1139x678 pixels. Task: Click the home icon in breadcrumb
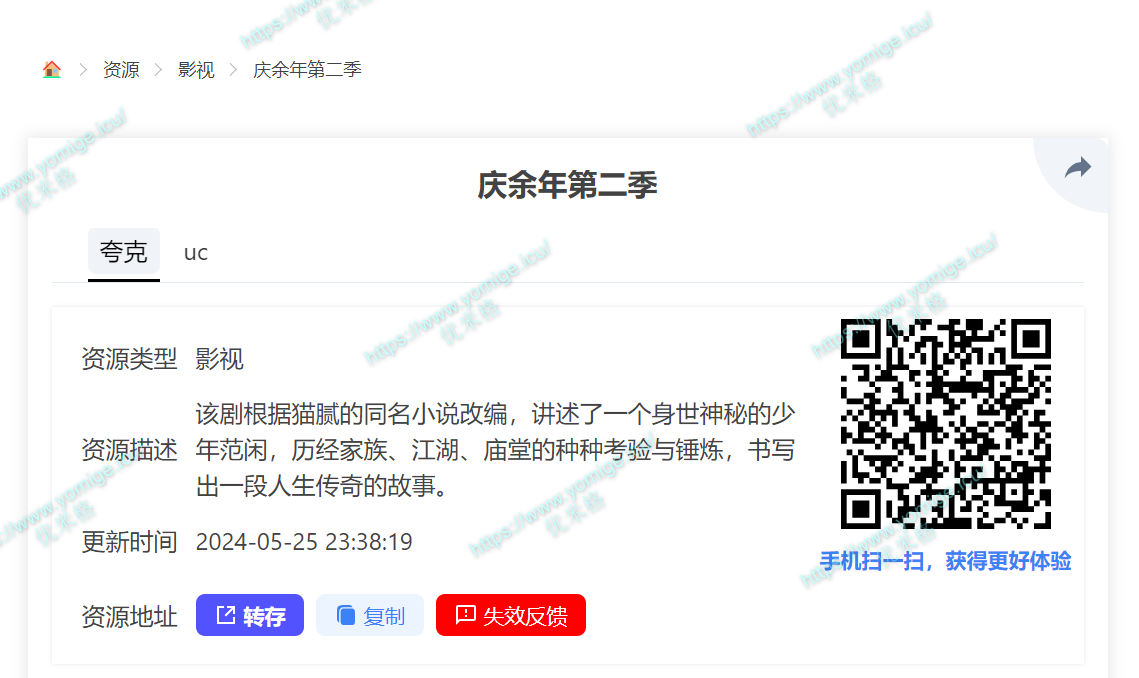pyautogui.click(x=52, y=70)
